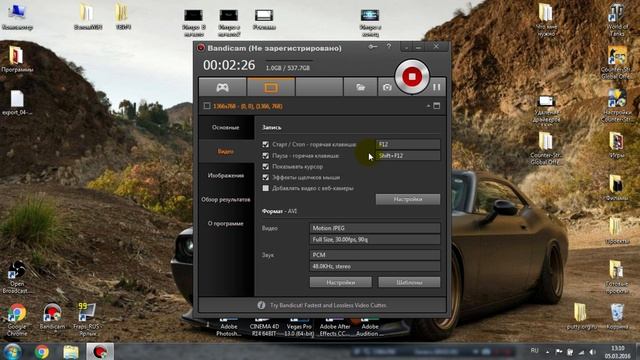Viewport: 640px width, 360px height.
Task: Open the taskbar clock and date
Action: pos(617,351)
